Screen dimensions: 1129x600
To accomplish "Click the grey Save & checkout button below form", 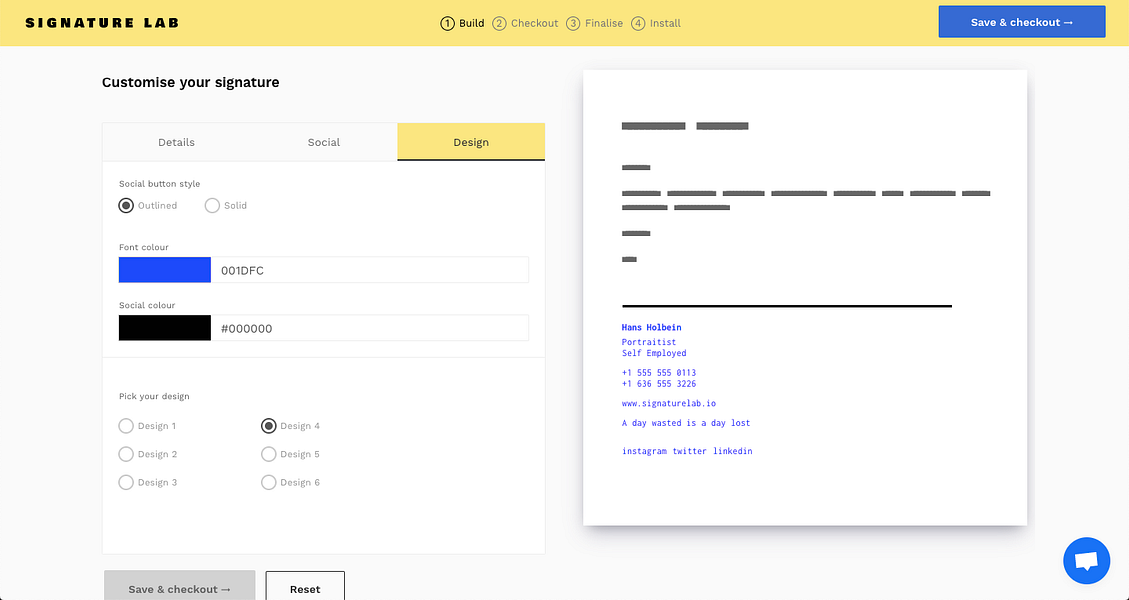I will click(x=179, y=588).
